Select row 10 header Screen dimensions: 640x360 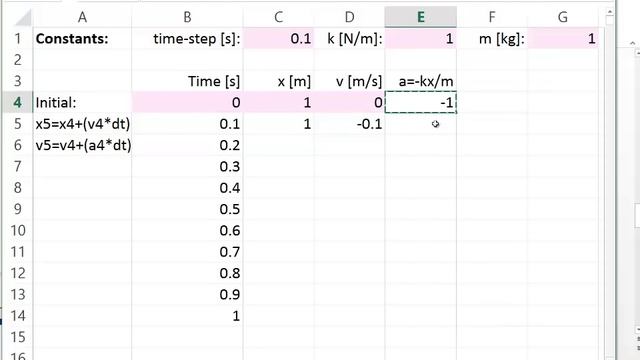pos(18,231)
